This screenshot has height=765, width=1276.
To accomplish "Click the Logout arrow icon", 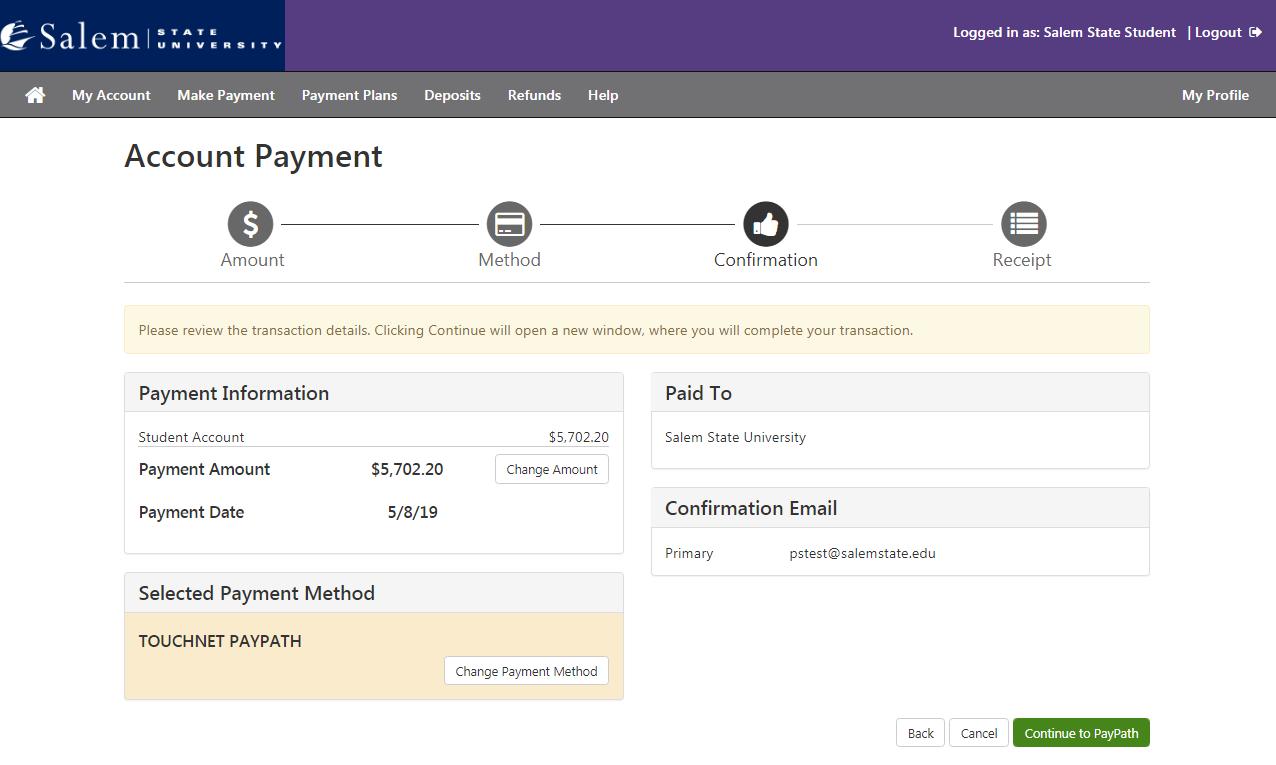I will (x=1255, y=32).
